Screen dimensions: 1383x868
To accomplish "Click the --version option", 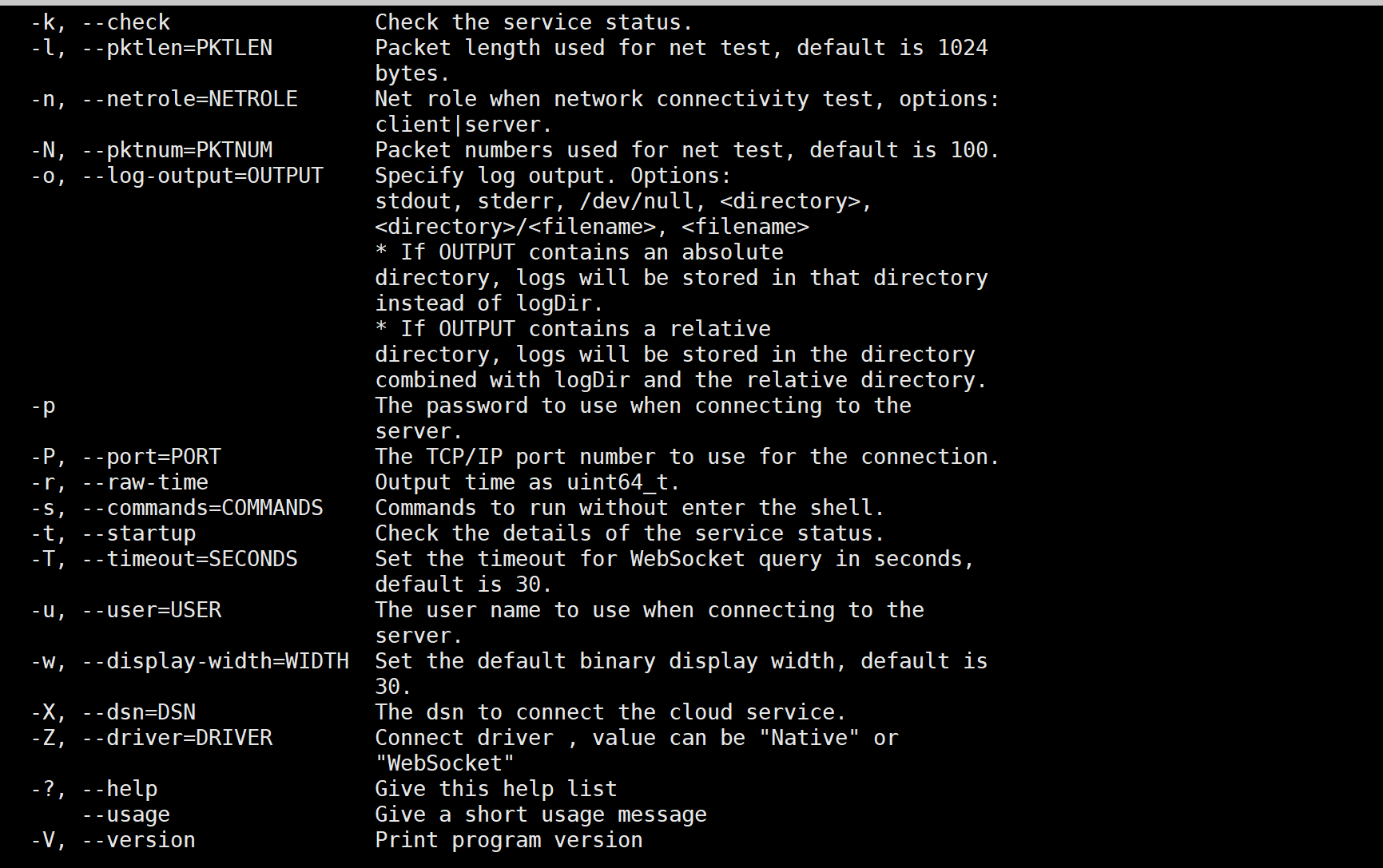I will point(139,840).
